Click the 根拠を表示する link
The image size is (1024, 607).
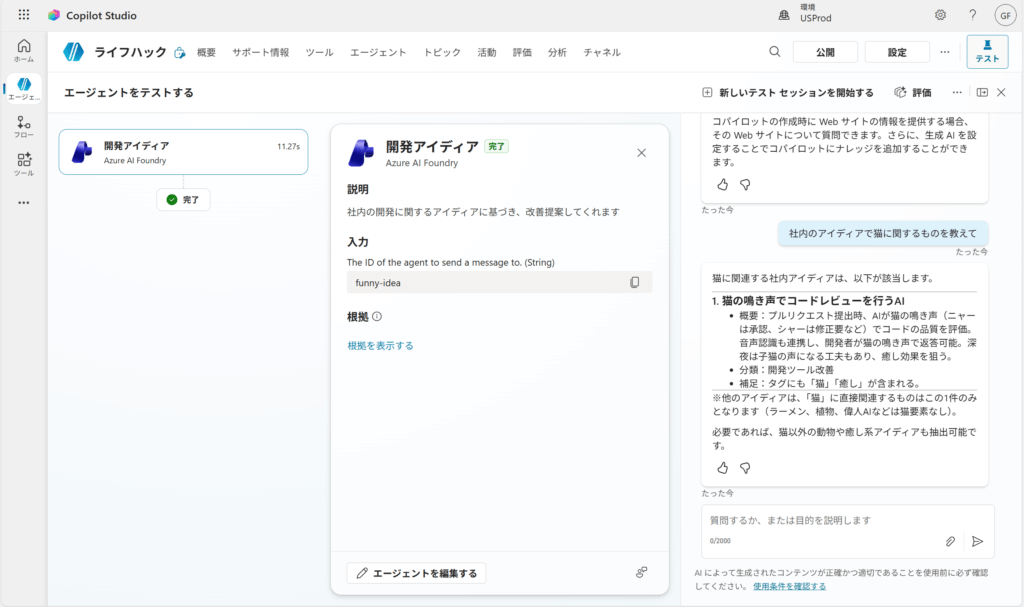[380, 346]
